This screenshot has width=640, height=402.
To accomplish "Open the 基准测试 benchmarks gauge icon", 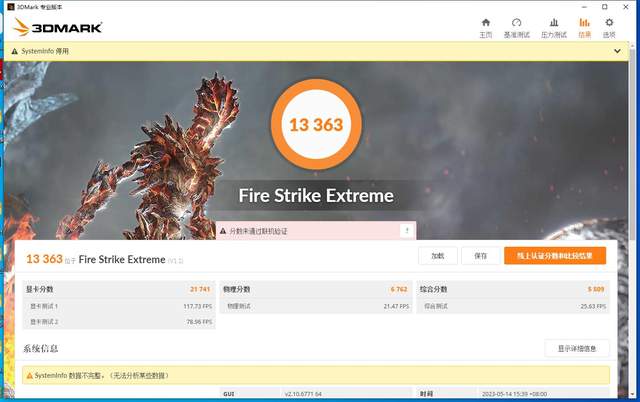I will [x=516, y=23].
